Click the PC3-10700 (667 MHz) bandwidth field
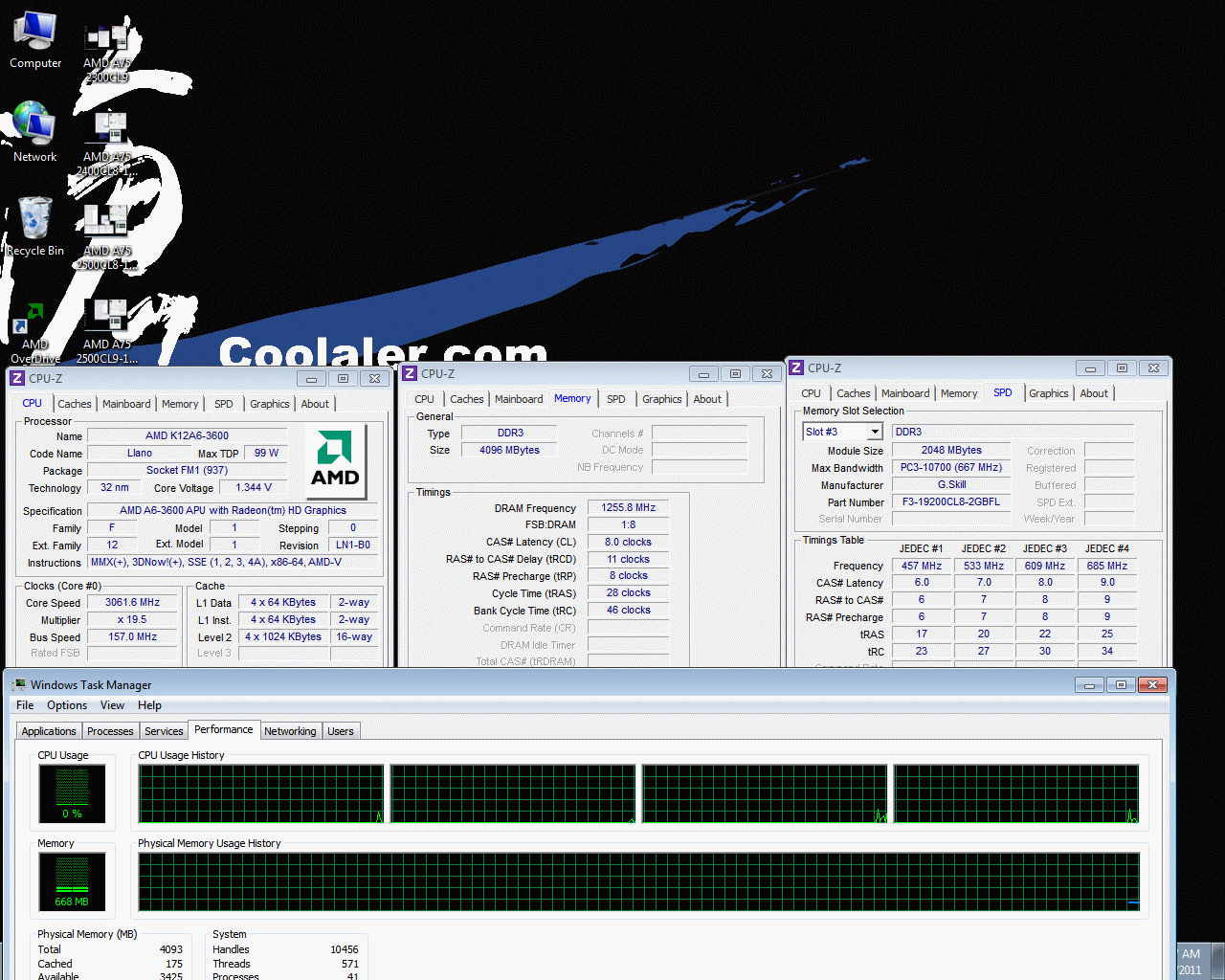Viewport: 1225px width, 980px height. coord(951,467)
